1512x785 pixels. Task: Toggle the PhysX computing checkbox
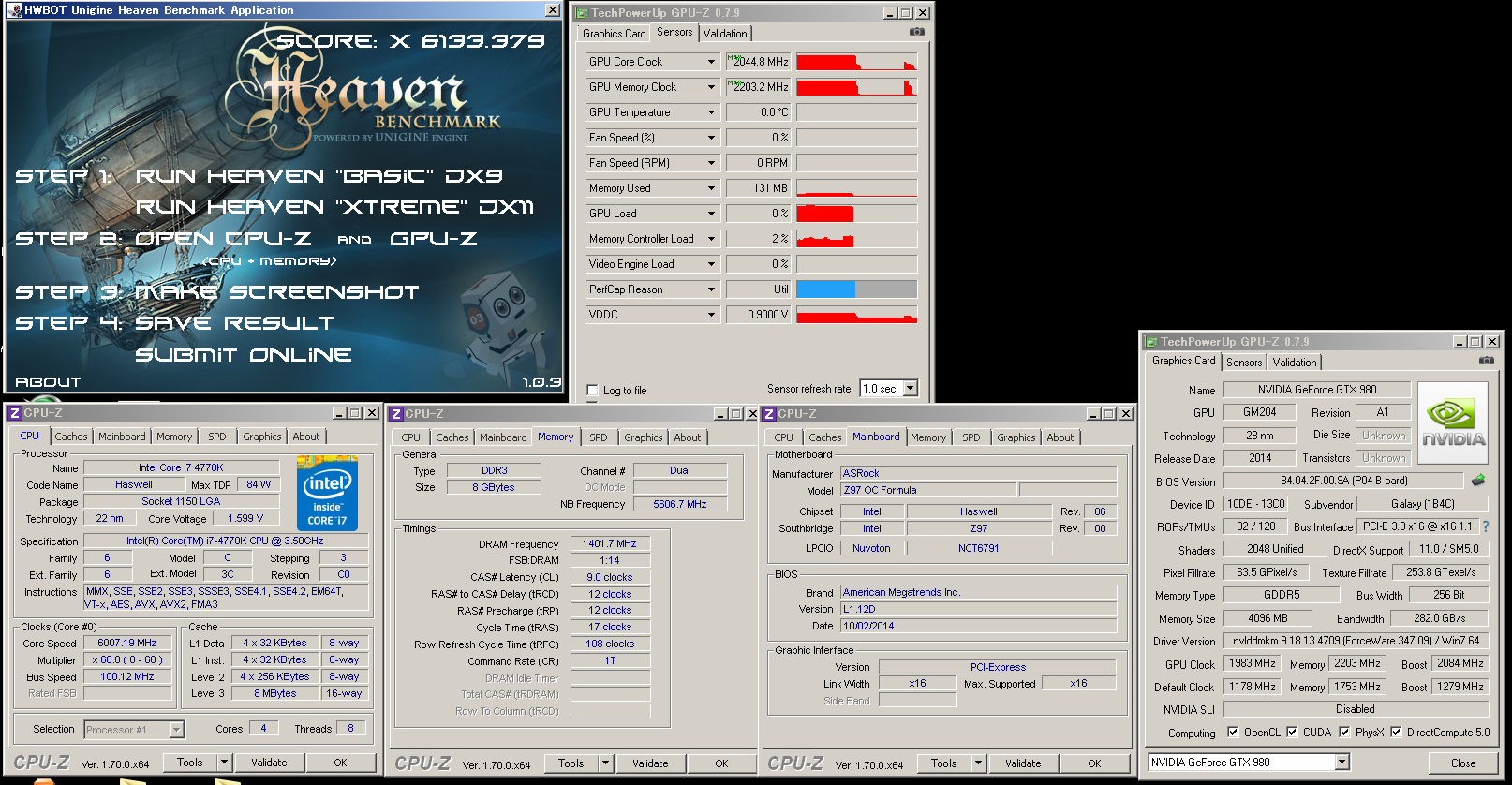1344,733
